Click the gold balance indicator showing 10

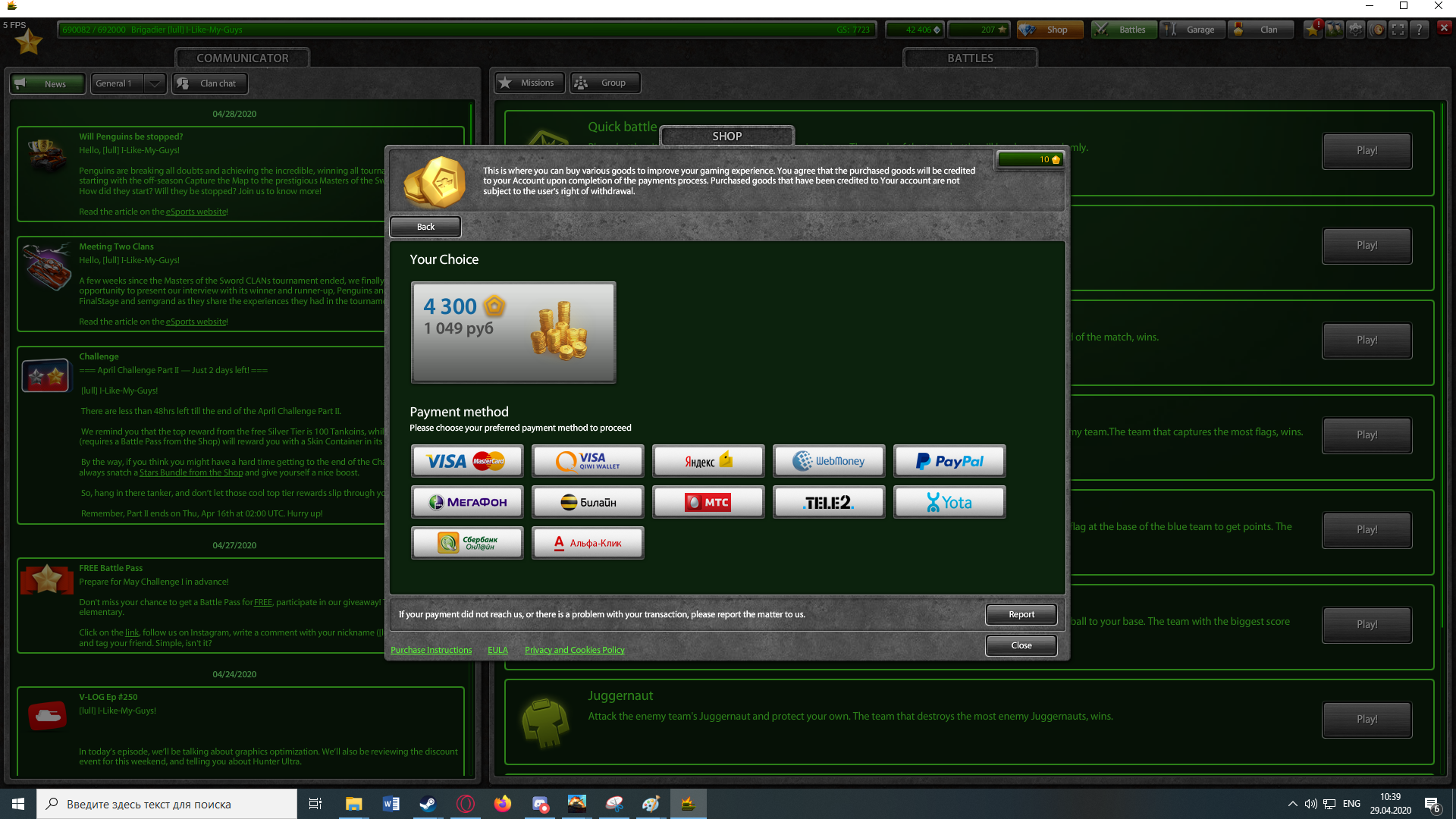tap(1031, 159)
